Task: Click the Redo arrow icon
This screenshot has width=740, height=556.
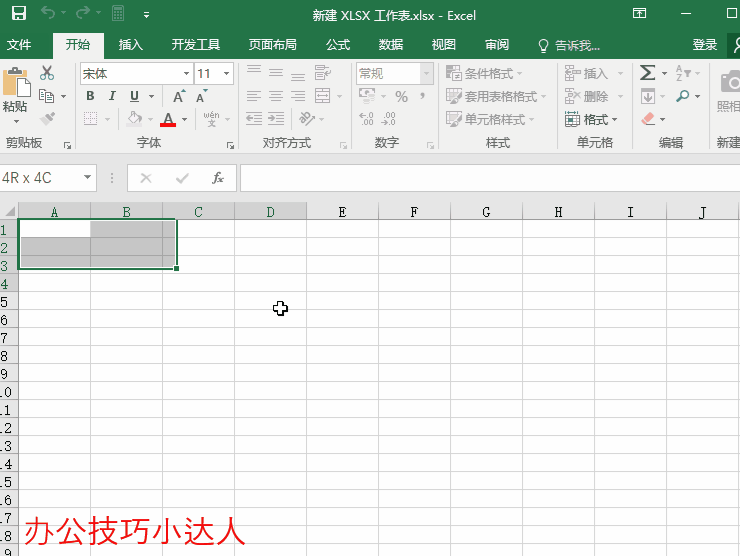Action: (83, 13)
